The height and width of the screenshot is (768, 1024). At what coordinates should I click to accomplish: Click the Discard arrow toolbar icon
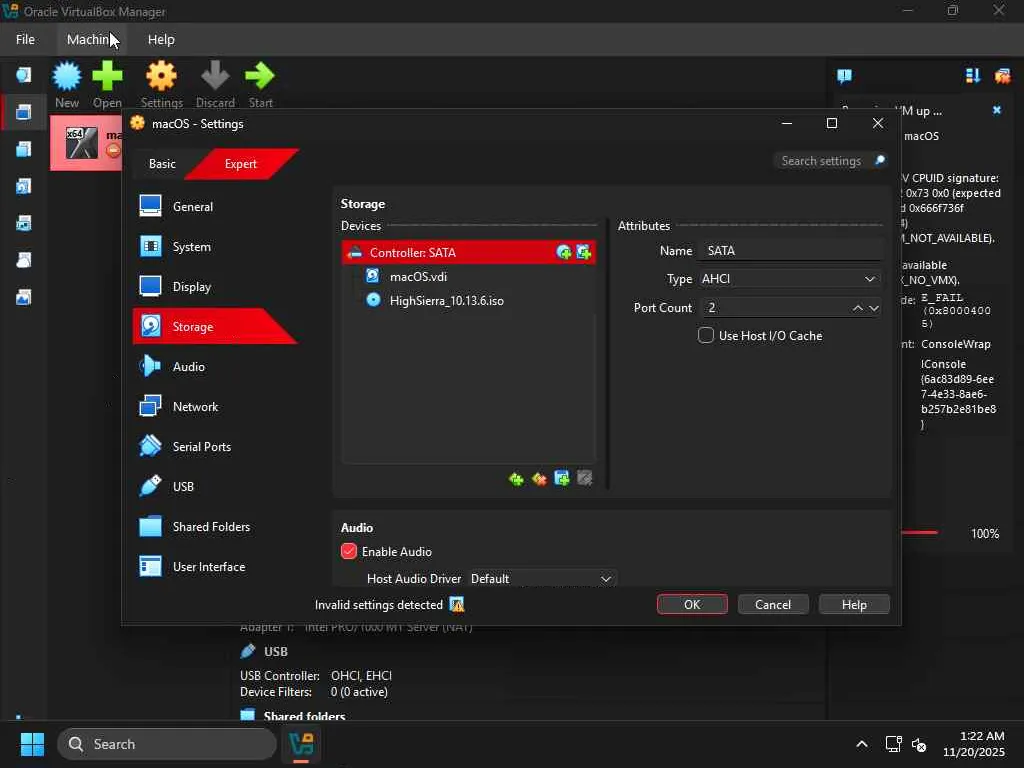[x=215, y=76]
